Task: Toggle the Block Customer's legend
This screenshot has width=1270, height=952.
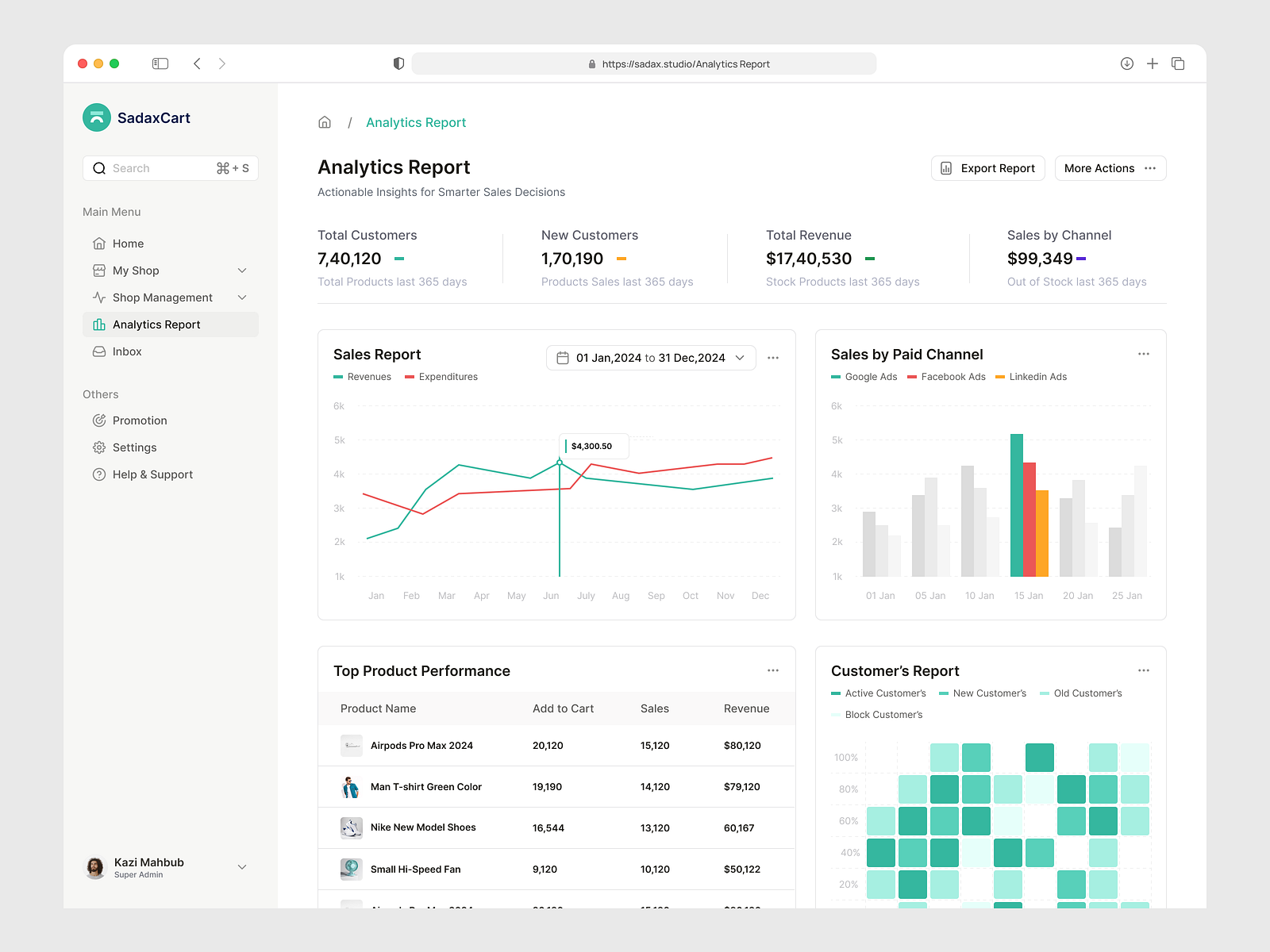Action: (x=877, y=714)
